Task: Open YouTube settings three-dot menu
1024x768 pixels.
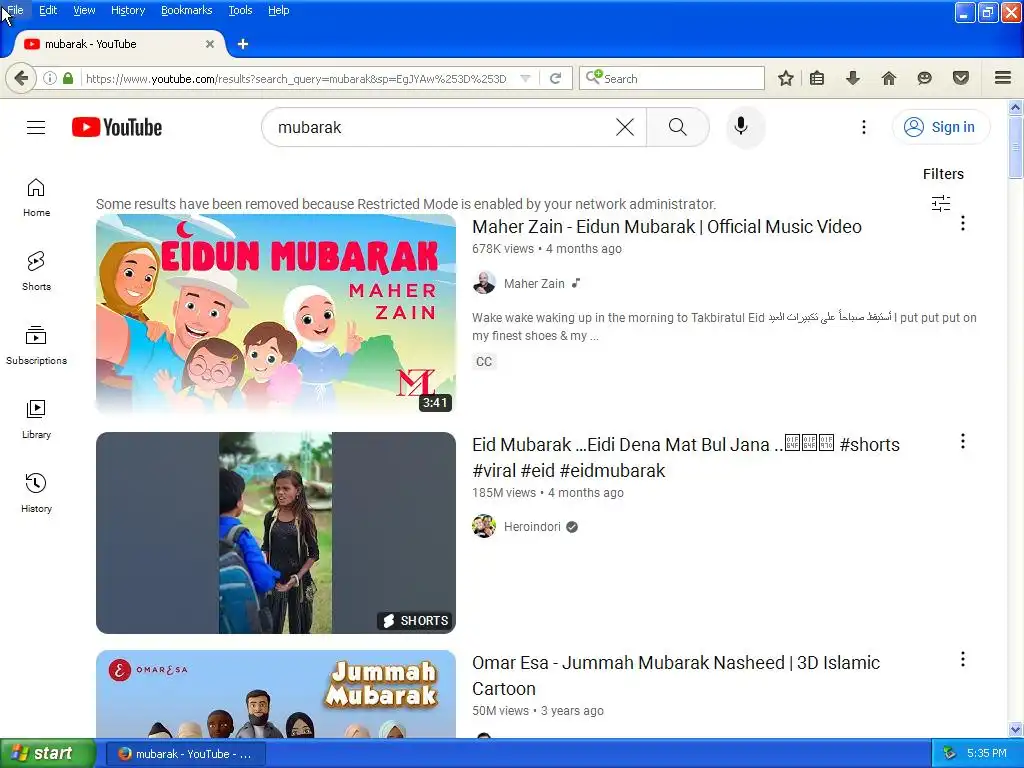Action: coord(863,127)
